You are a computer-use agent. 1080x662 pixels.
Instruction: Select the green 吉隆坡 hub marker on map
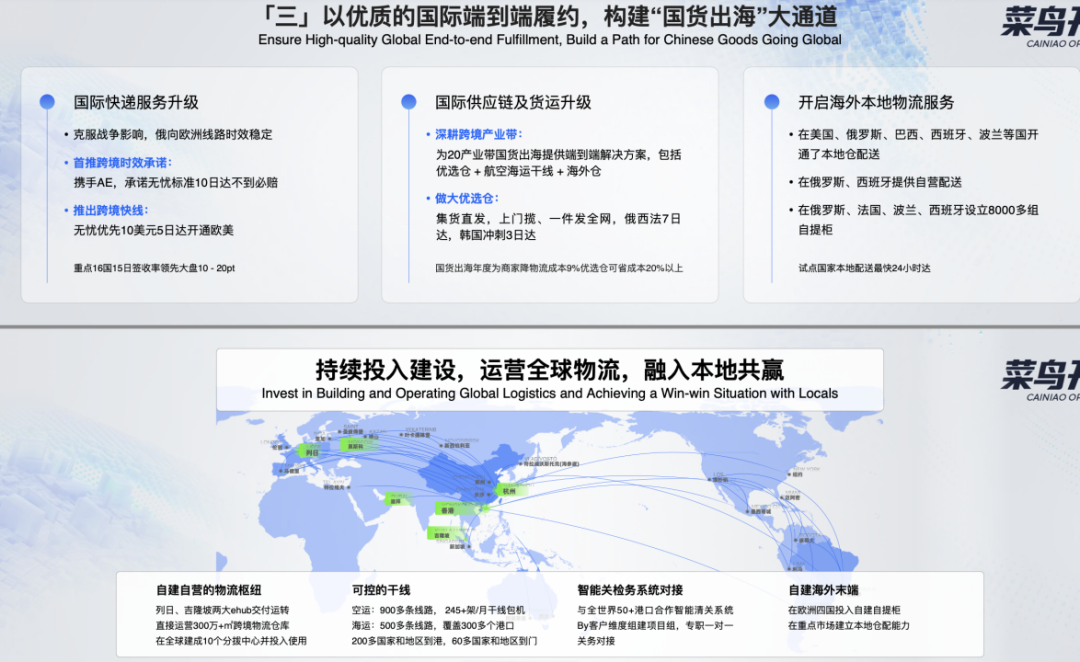[442, 534]
